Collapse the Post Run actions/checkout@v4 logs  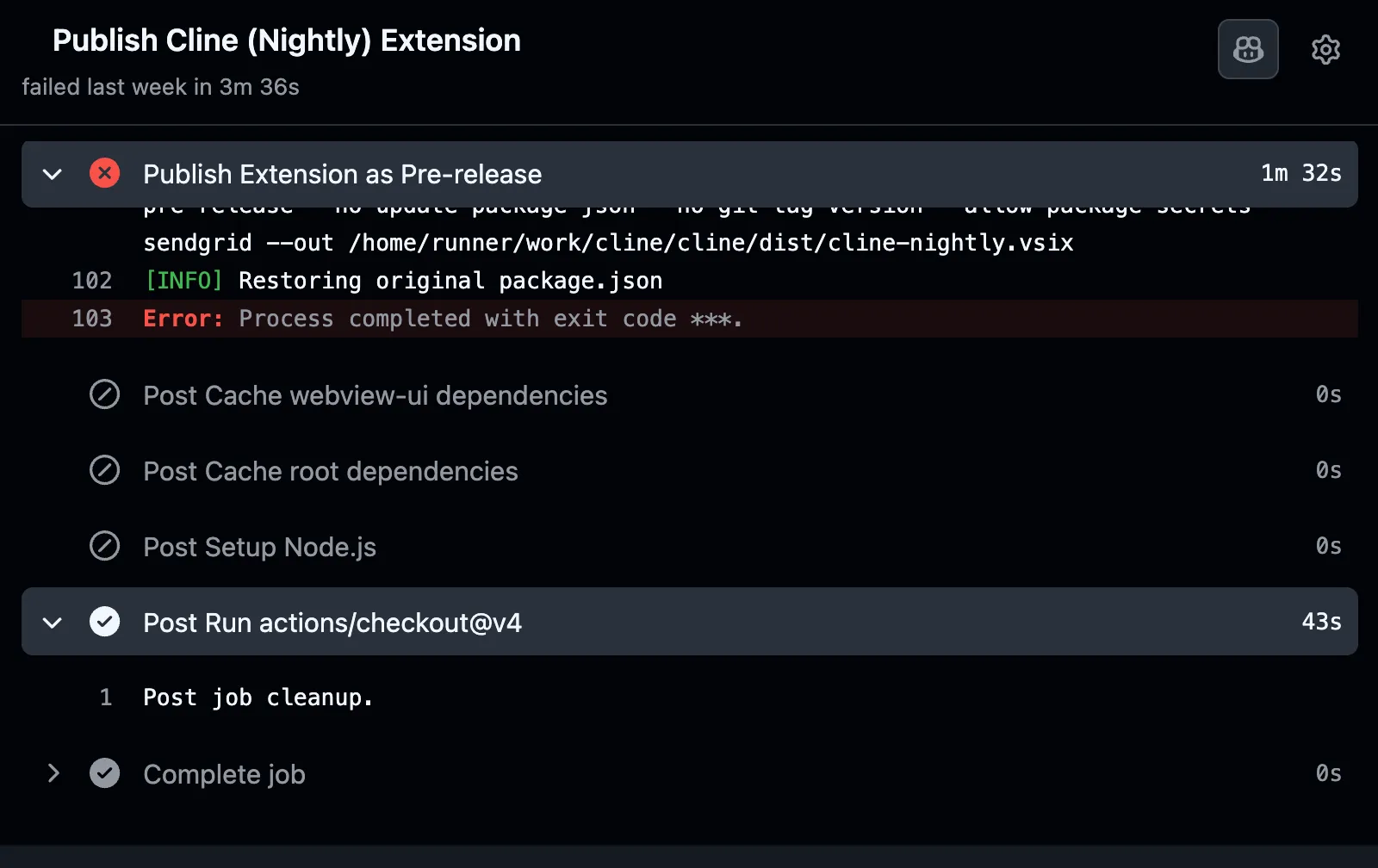[x=52, y=622]
